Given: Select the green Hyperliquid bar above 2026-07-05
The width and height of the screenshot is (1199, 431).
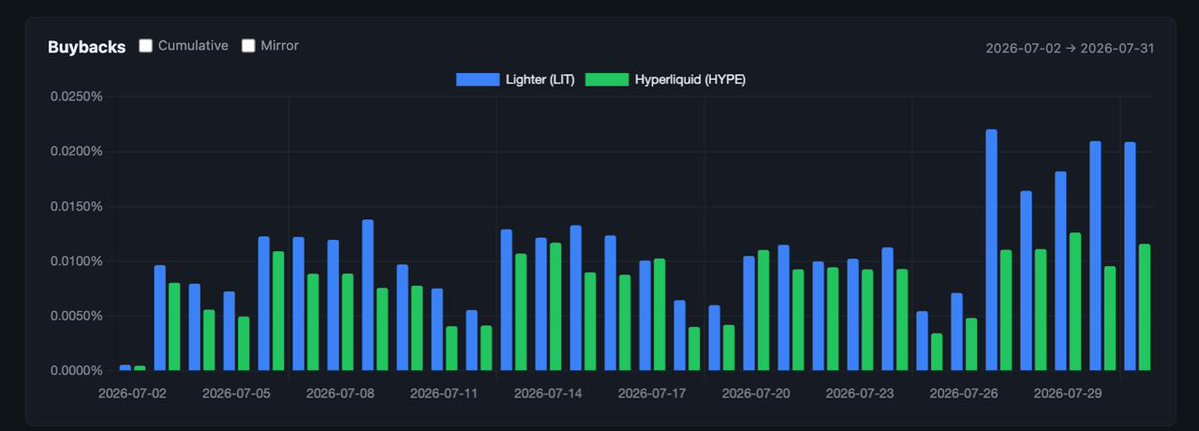Looking at the screenshot, I should tap(243, 344).
